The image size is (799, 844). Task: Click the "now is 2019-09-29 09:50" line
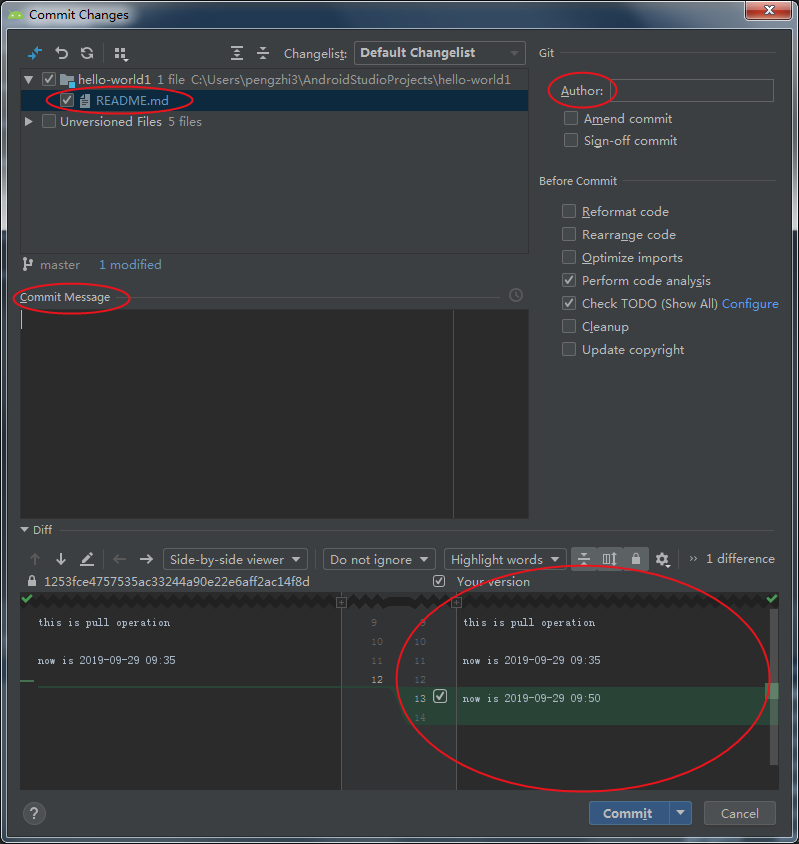coord(531,698)
